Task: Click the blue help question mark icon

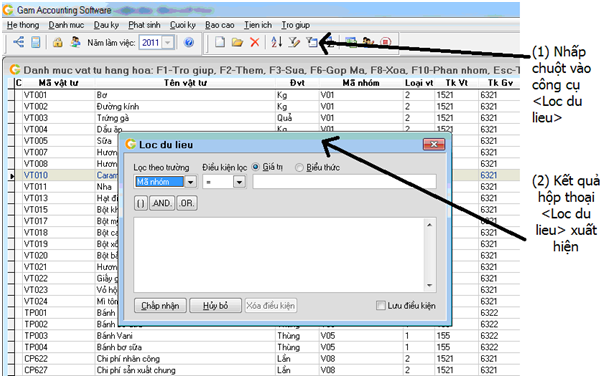Action: [x=189, y=42]
